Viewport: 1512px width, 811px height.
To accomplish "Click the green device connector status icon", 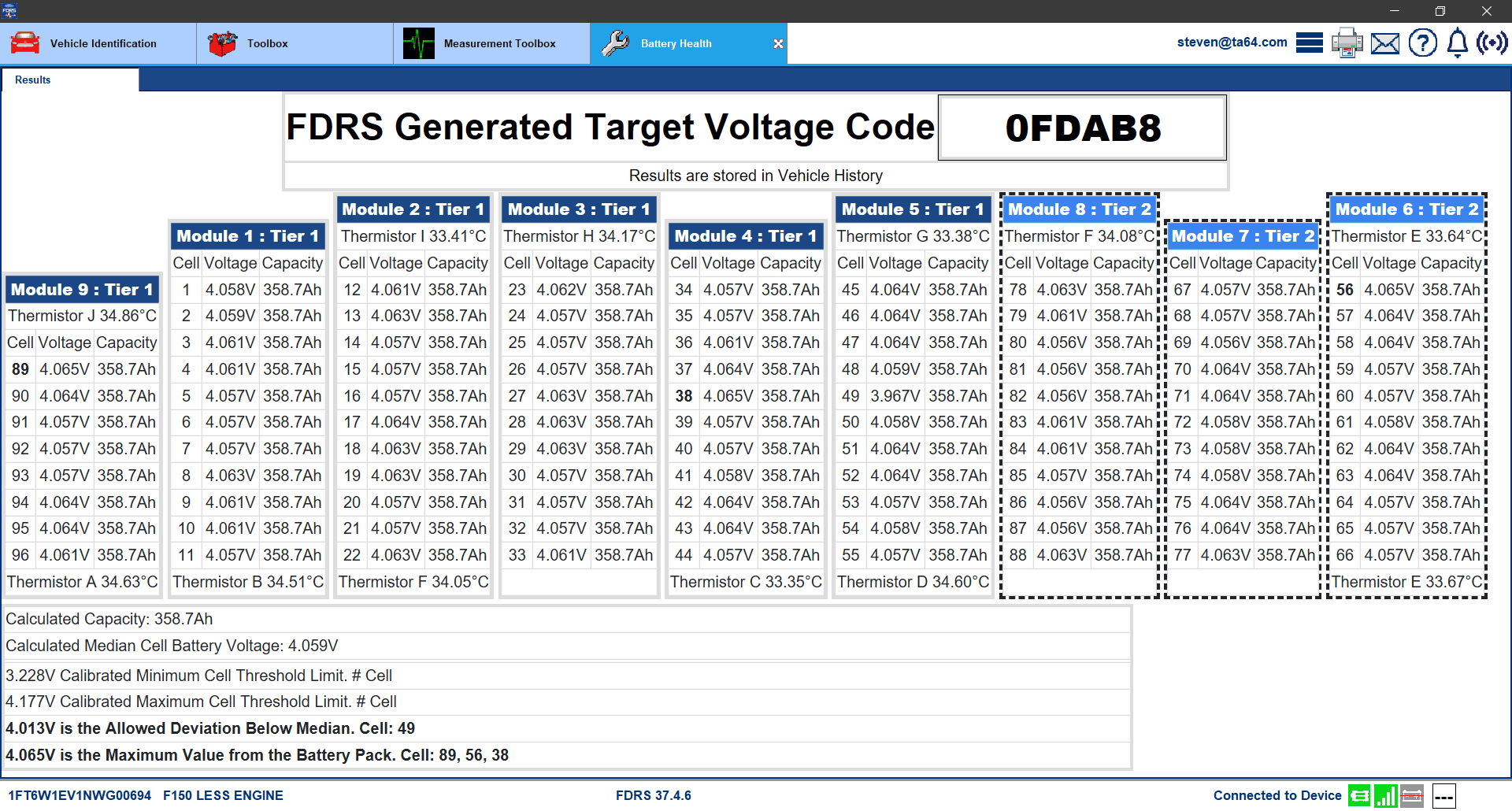I will coord(1358,796).
